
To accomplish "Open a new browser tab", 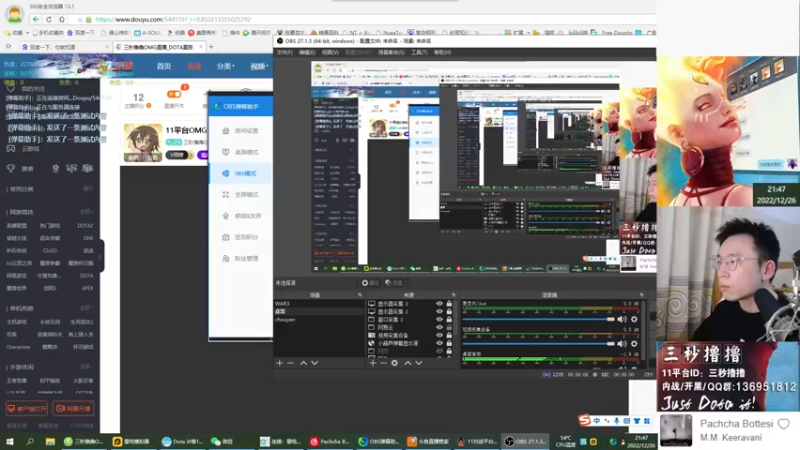I will 211,47.
